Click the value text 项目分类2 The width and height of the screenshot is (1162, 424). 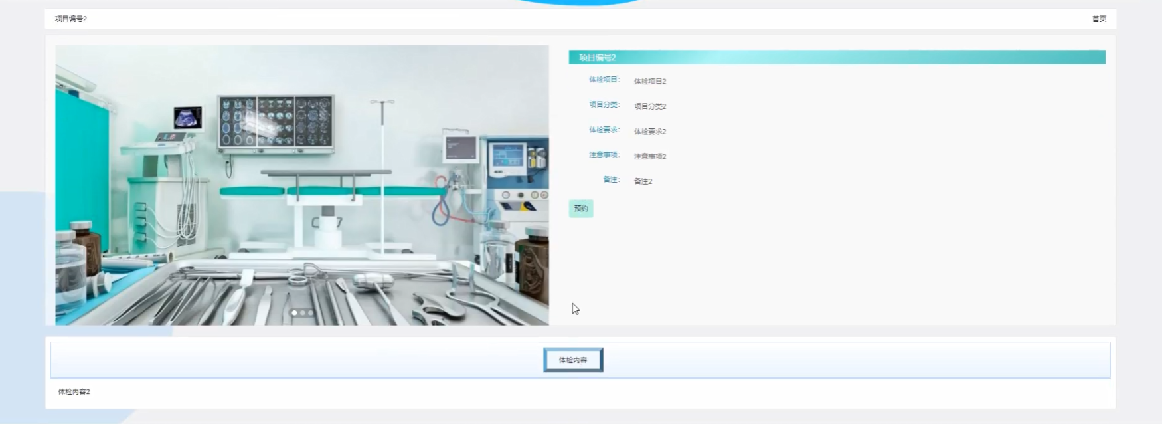tap(650, 106)
